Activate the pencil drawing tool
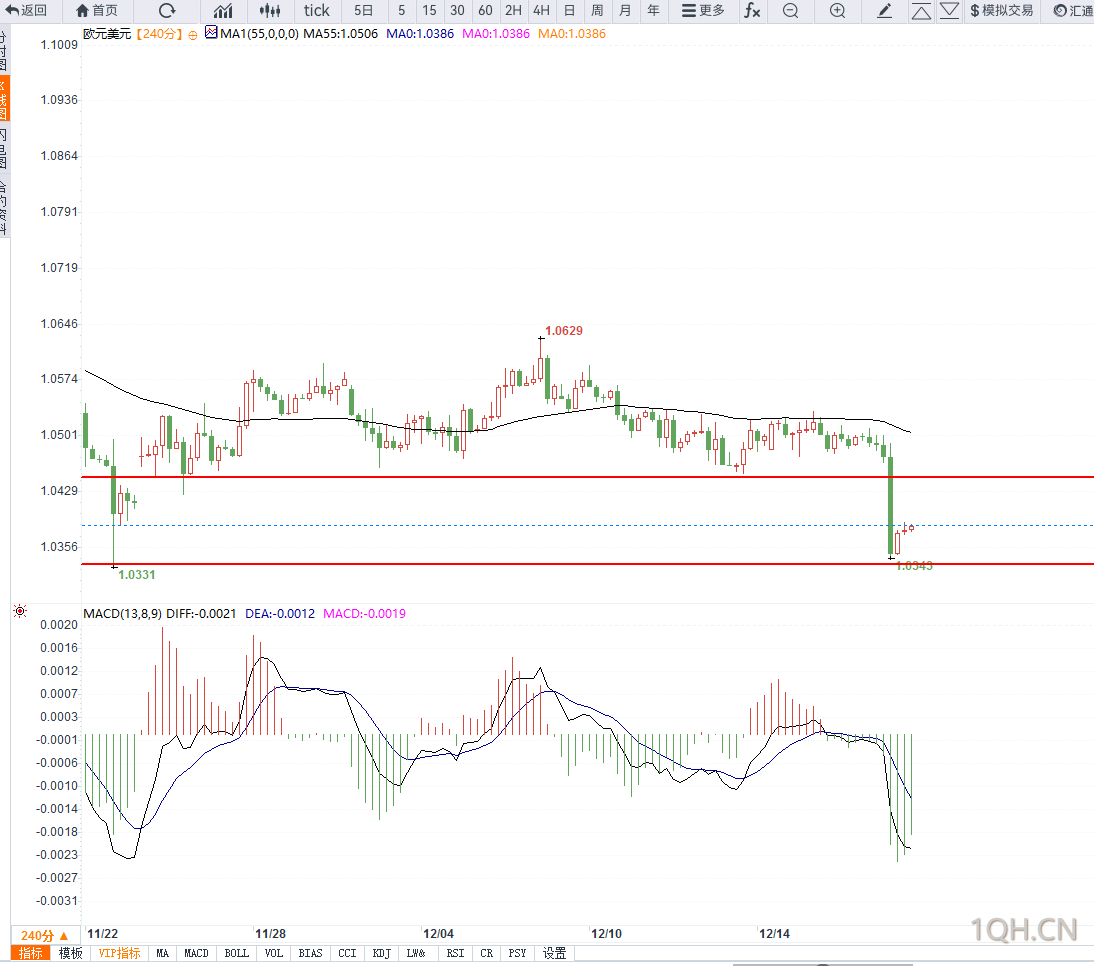 (884, 10)
